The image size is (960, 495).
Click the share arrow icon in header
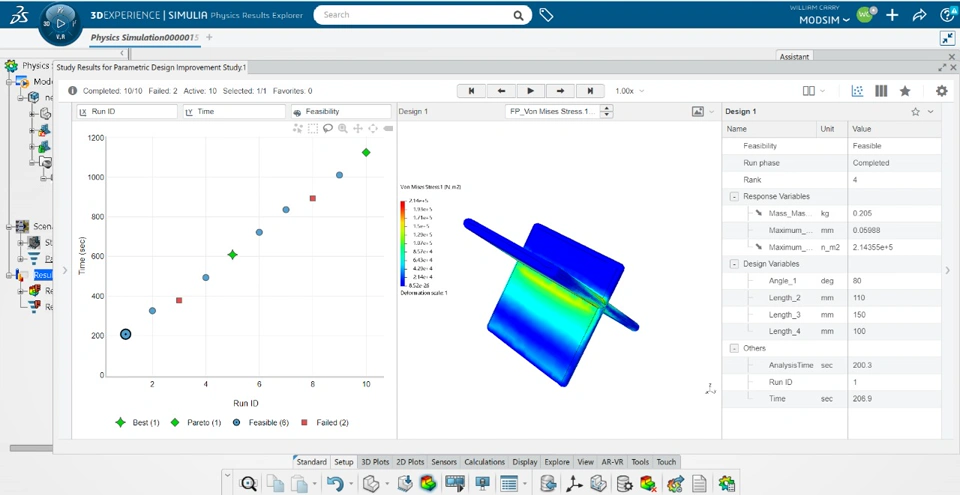point(920,15)
